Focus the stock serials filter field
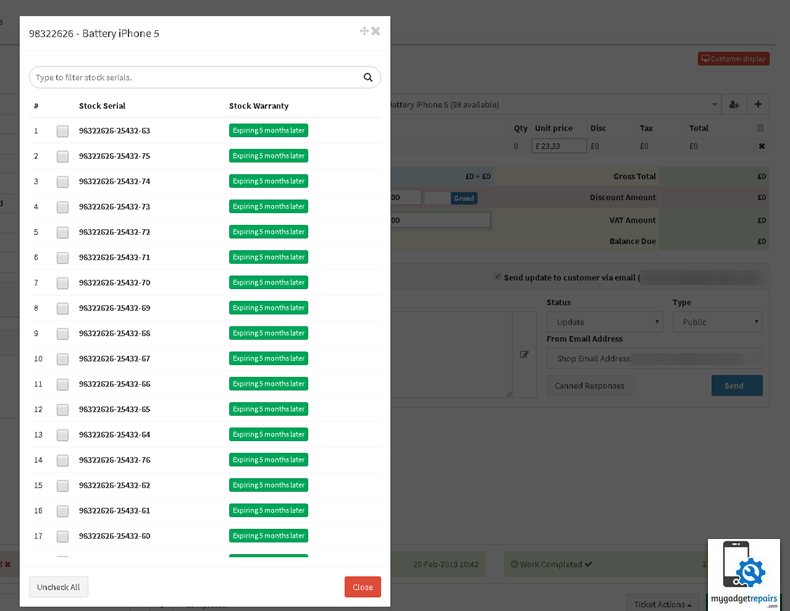The width and height of the screenshot is (790, 611). (205, 77)
